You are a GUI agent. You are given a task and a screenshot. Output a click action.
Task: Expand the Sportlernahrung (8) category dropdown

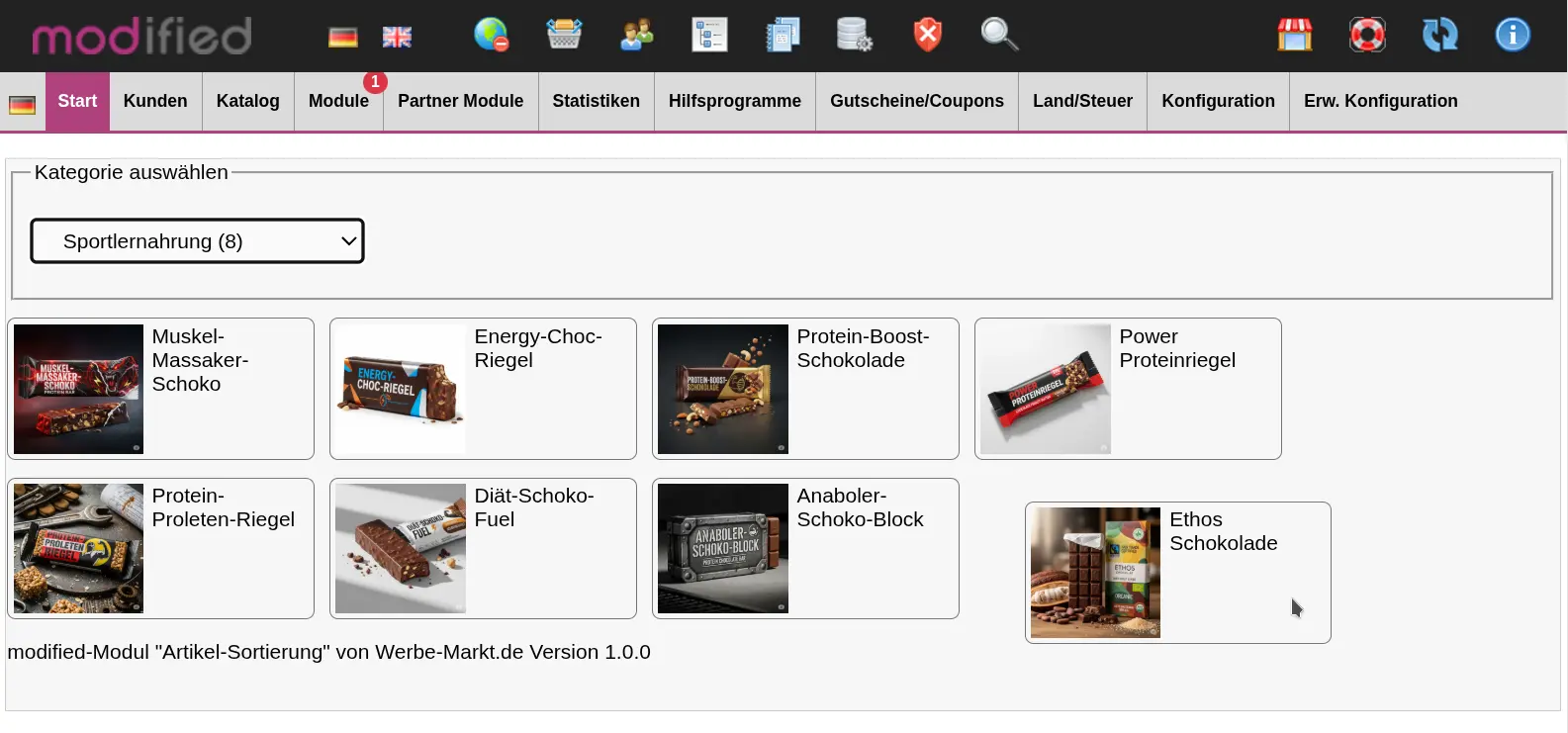click(198, 241)
